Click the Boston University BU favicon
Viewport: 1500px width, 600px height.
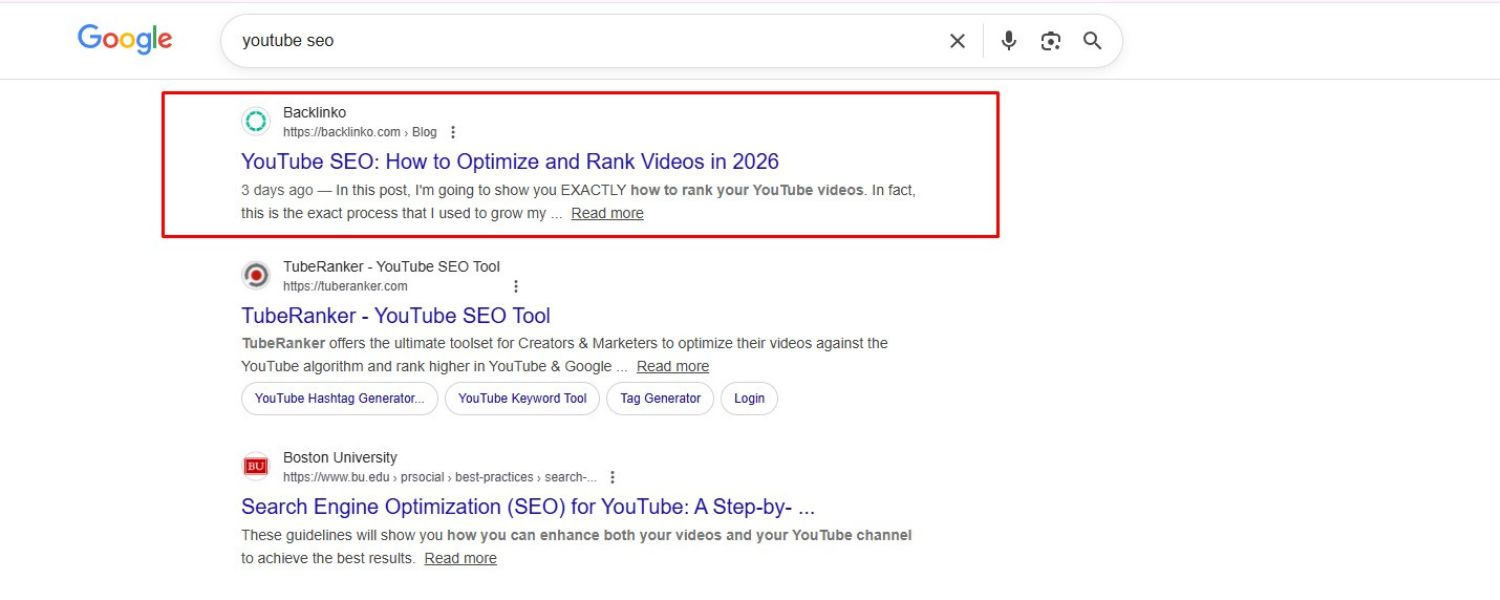(x=256, y=466)
